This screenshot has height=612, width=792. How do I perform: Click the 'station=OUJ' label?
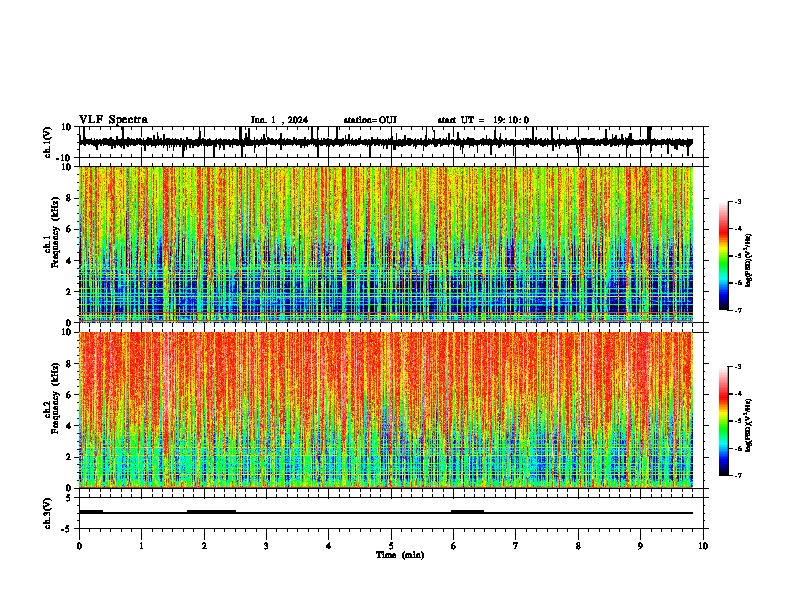[370, 120]
